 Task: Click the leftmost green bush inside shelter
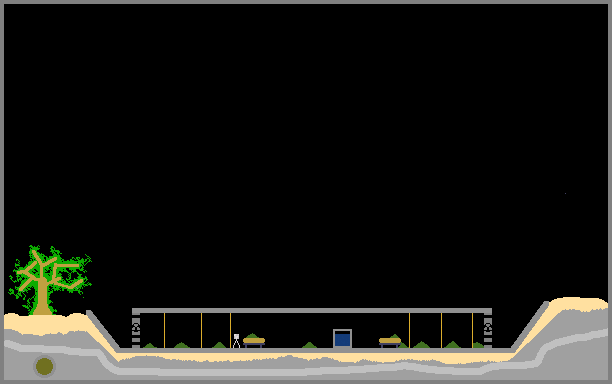point(149,345)
